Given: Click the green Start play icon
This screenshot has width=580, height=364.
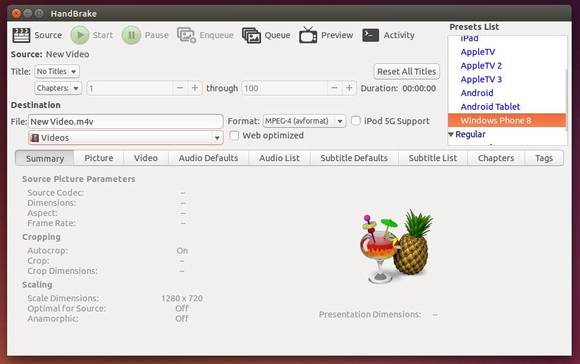Looking at the screenshot, I should click(x=80, y=35).
